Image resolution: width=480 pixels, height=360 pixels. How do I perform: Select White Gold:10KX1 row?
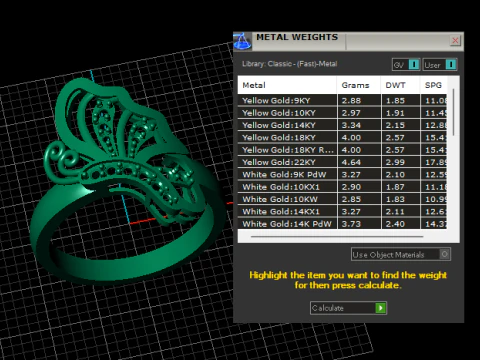point(342,187)
